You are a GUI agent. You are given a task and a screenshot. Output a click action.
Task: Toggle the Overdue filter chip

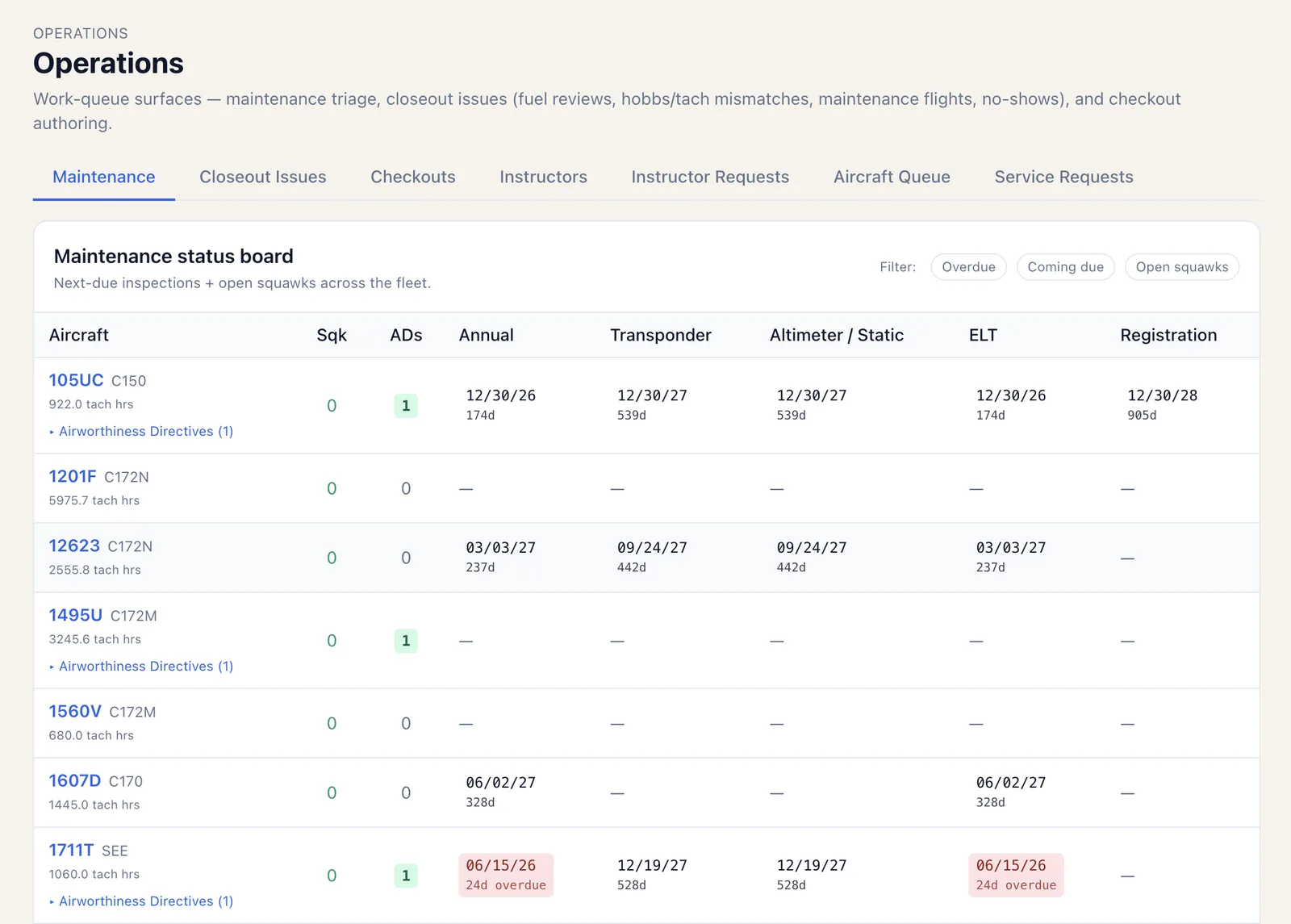pyautogui.click(x=968, y=267)
